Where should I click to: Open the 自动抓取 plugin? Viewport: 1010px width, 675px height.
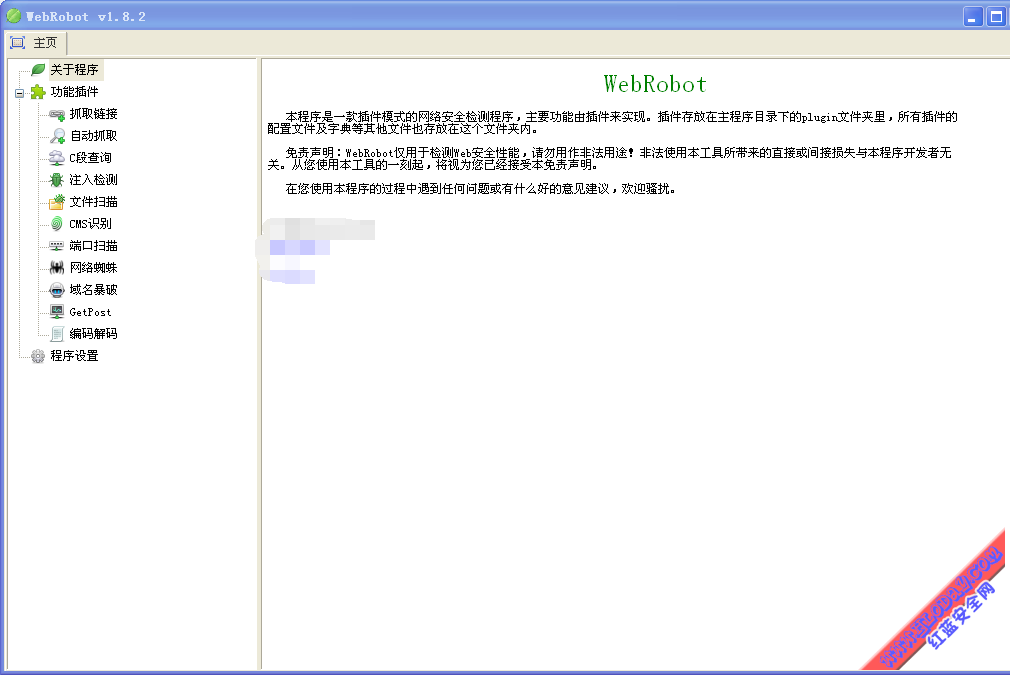click(93, 136)
